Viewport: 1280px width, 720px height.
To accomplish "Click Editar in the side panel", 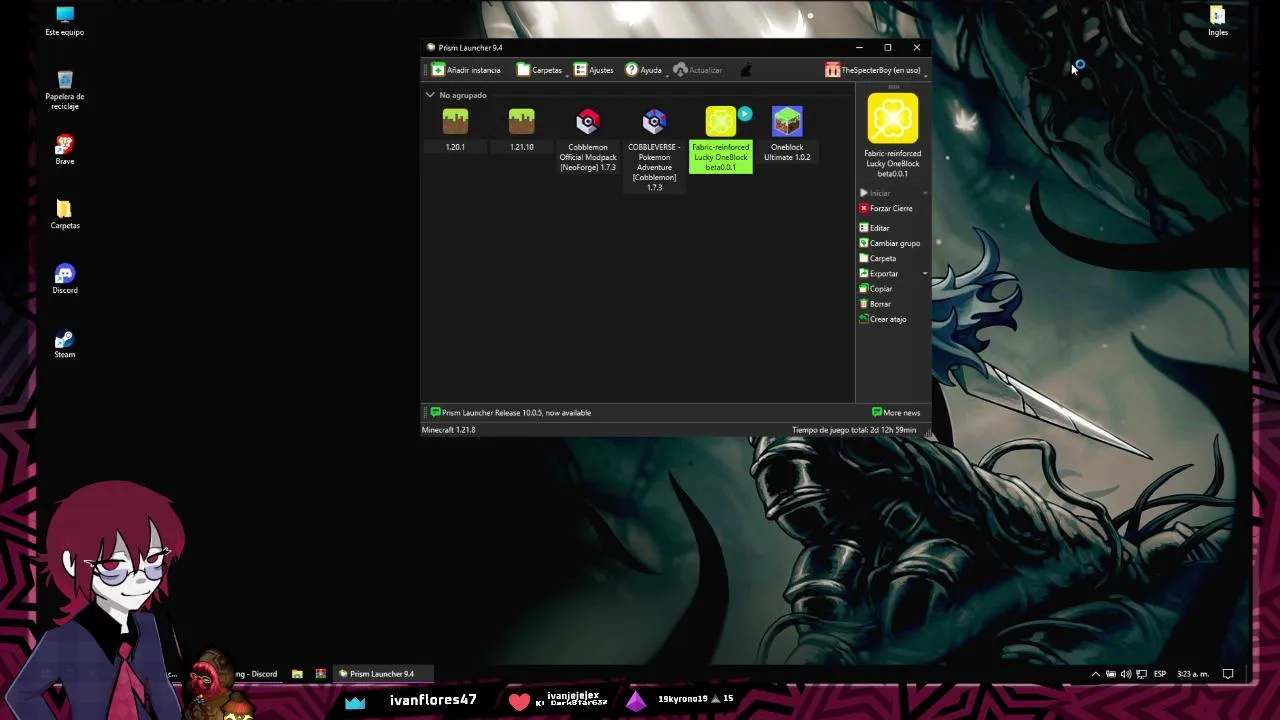I will point(874,228).
